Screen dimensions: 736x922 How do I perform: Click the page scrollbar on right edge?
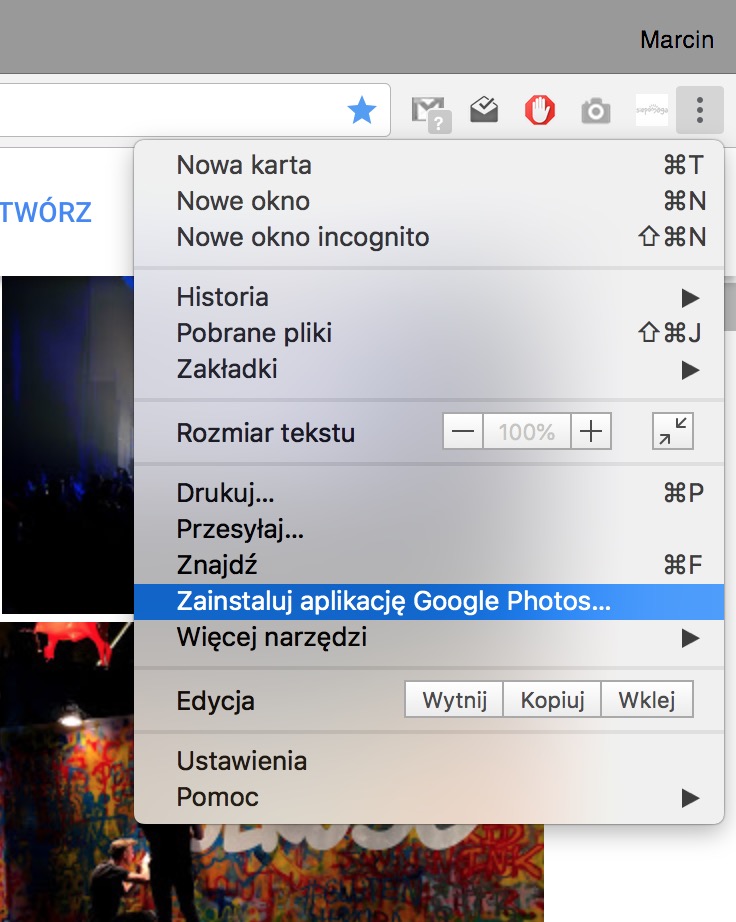pos(730,306)
